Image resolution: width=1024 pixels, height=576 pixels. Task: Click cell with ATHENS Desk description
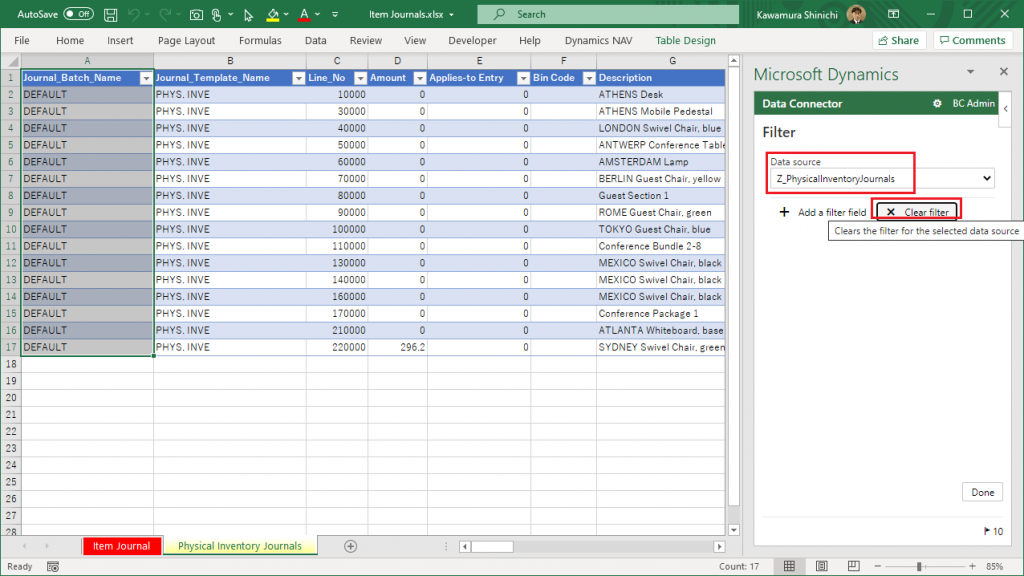(x=660, y=95)
